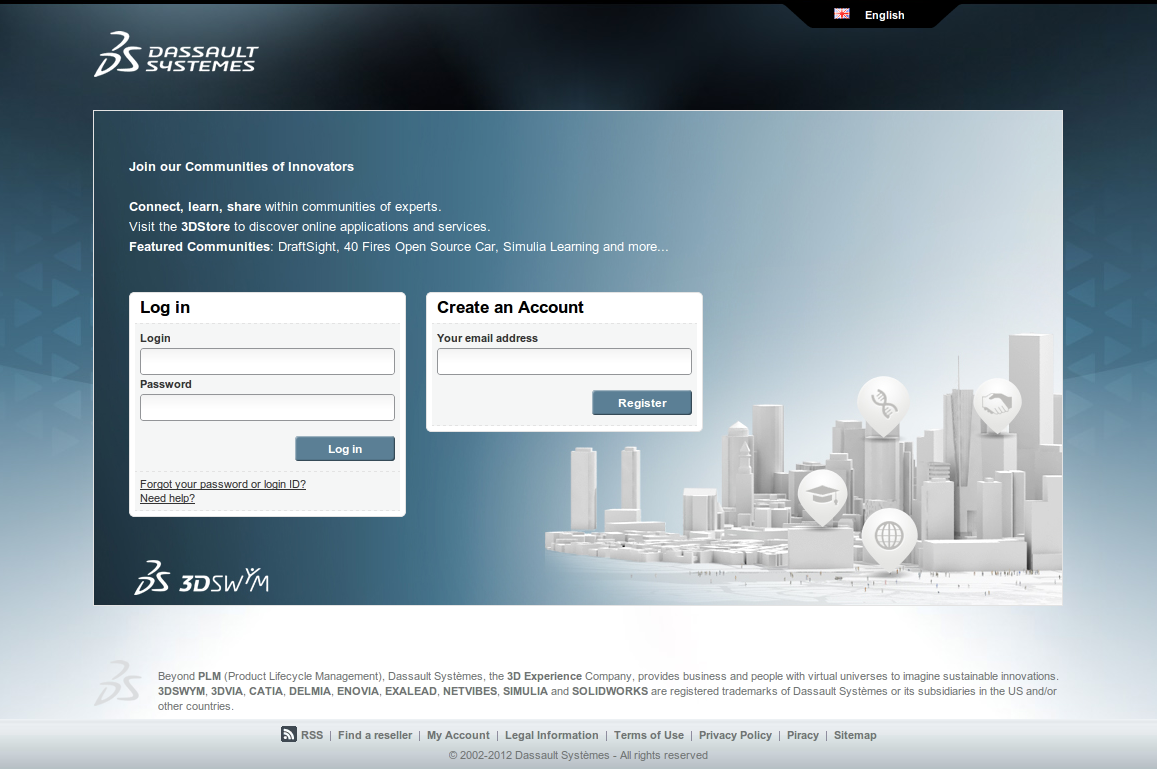This screenshot has width=1157, height=769.
Task: Open Privacy Policy footer link
Action: [735, 735]
